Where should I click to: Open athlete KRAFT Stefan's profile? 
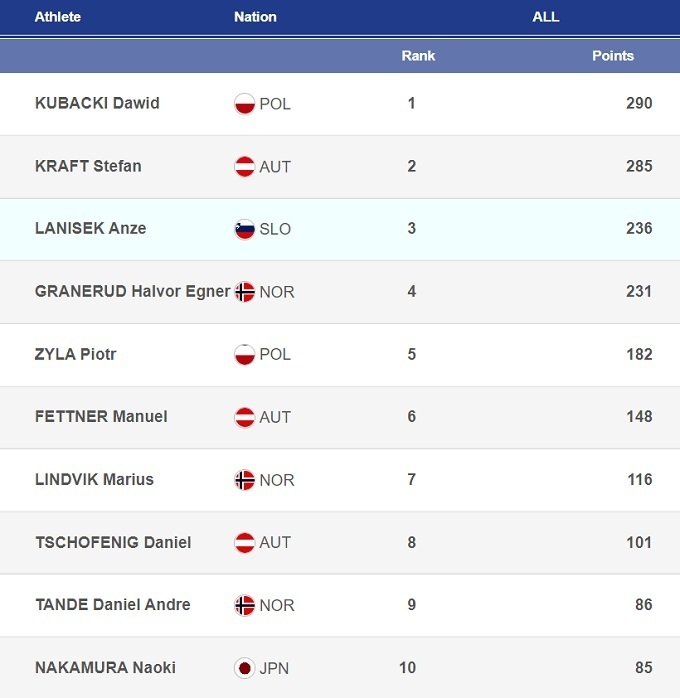tap(88, 166)
